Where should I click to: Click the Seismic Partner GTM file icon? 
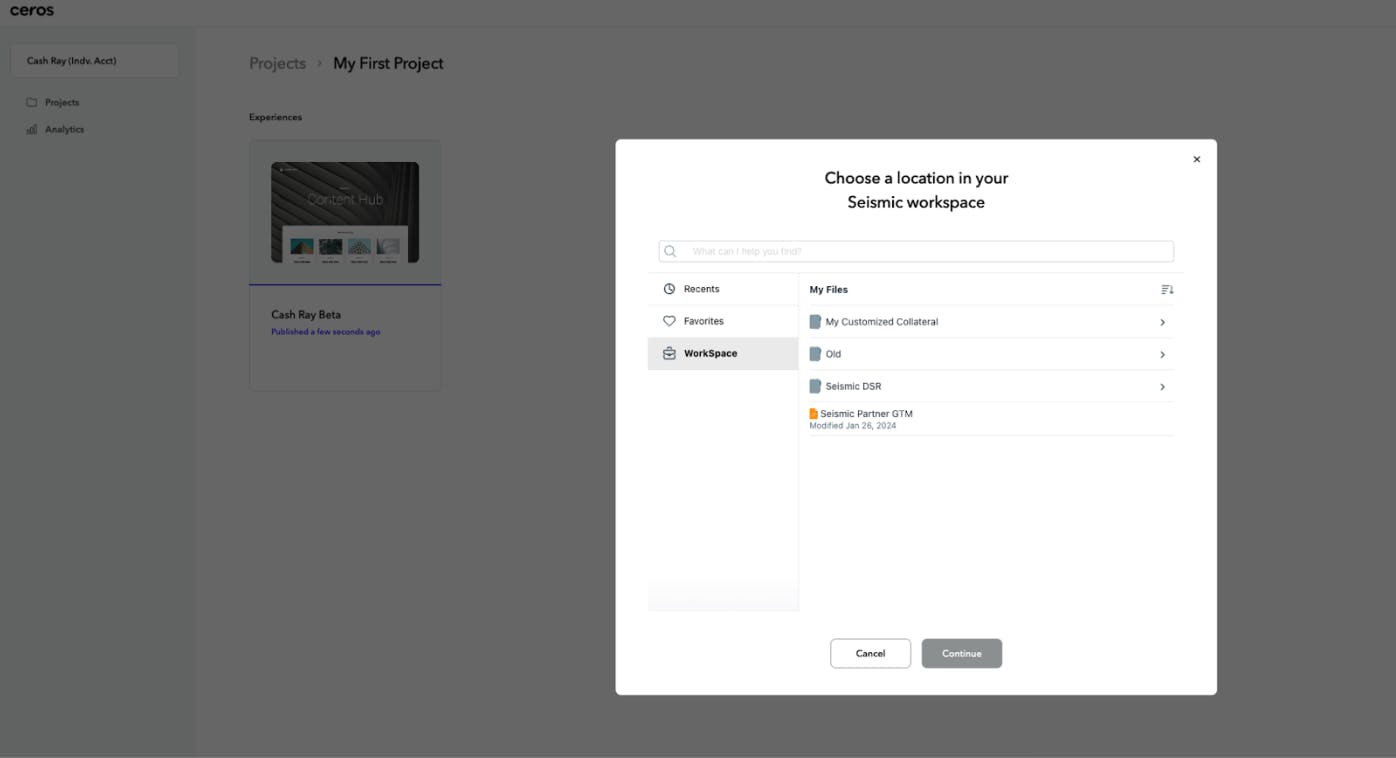(813, 414)
